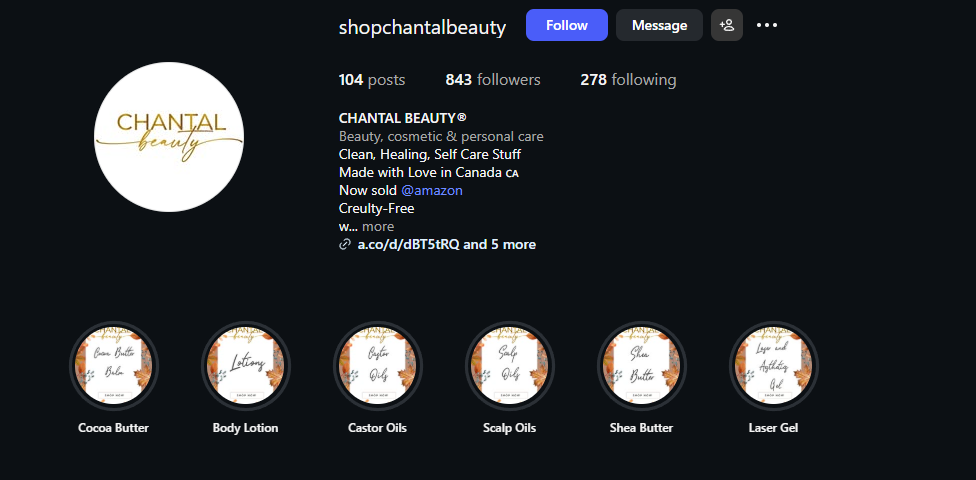The height and width of the screenshot is (480, 976).
Task: View the Scalp Oils highlight
Action: pos(509,366)
